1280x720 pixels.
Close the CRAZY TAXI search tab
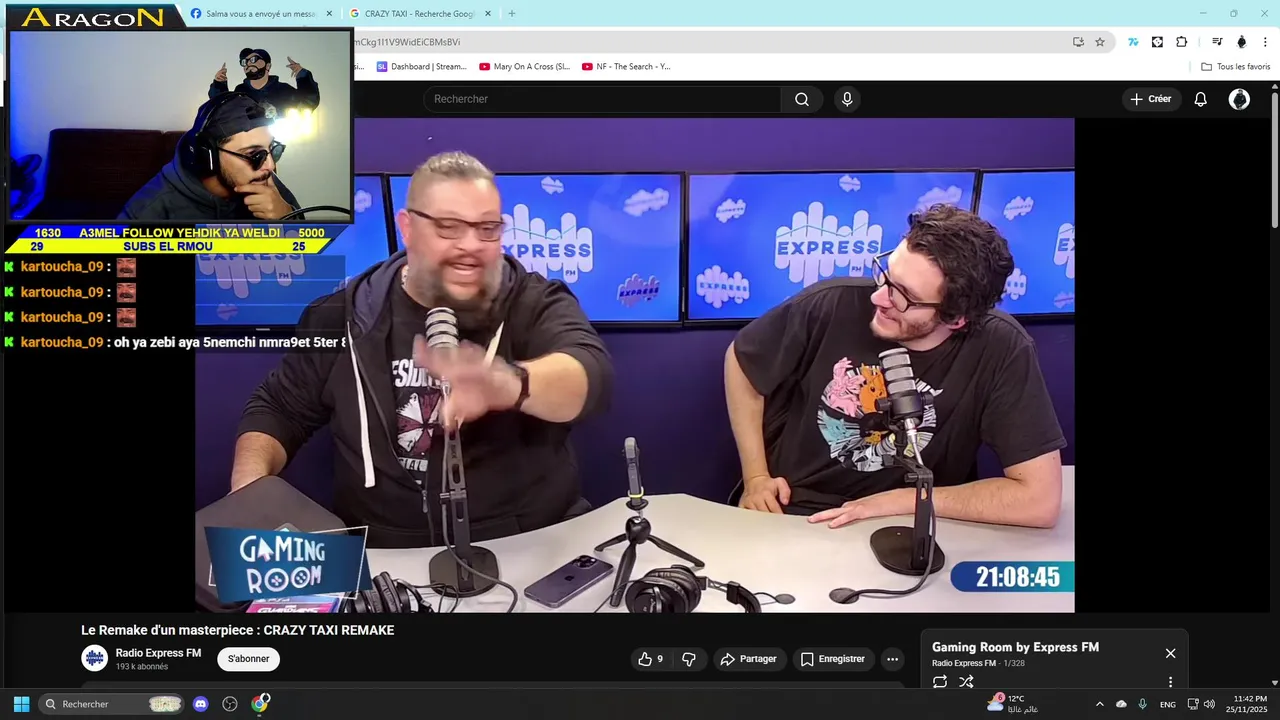pos(489,14)
